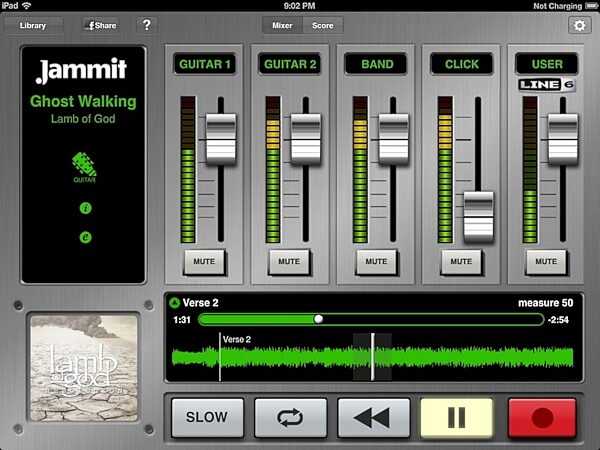Expand the Verse 2 section selector arrow
Viewport: 600px width, 450px height.
(174, 303)
